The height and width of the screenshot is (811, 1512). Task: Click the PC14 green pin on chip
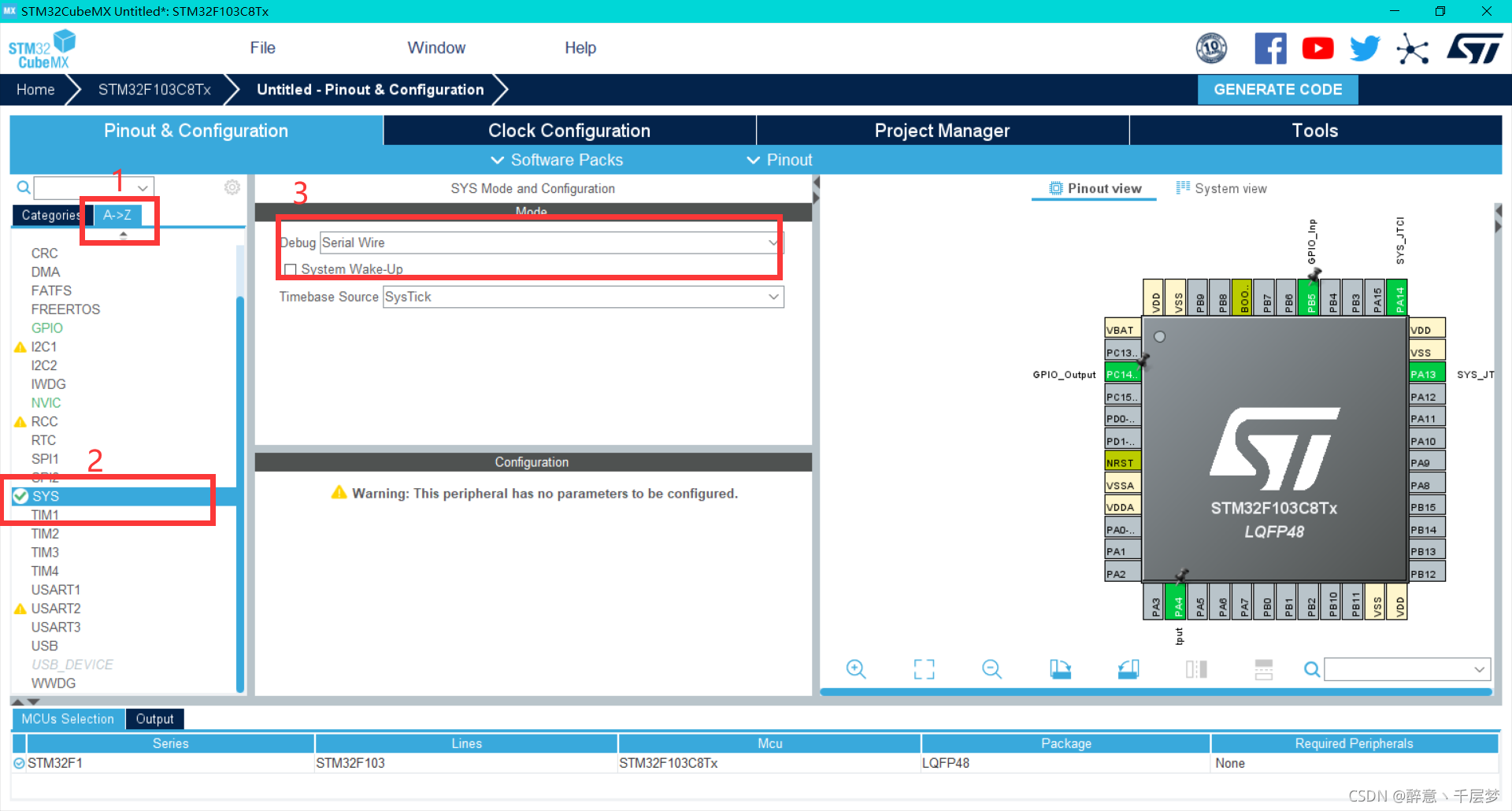1123,374
